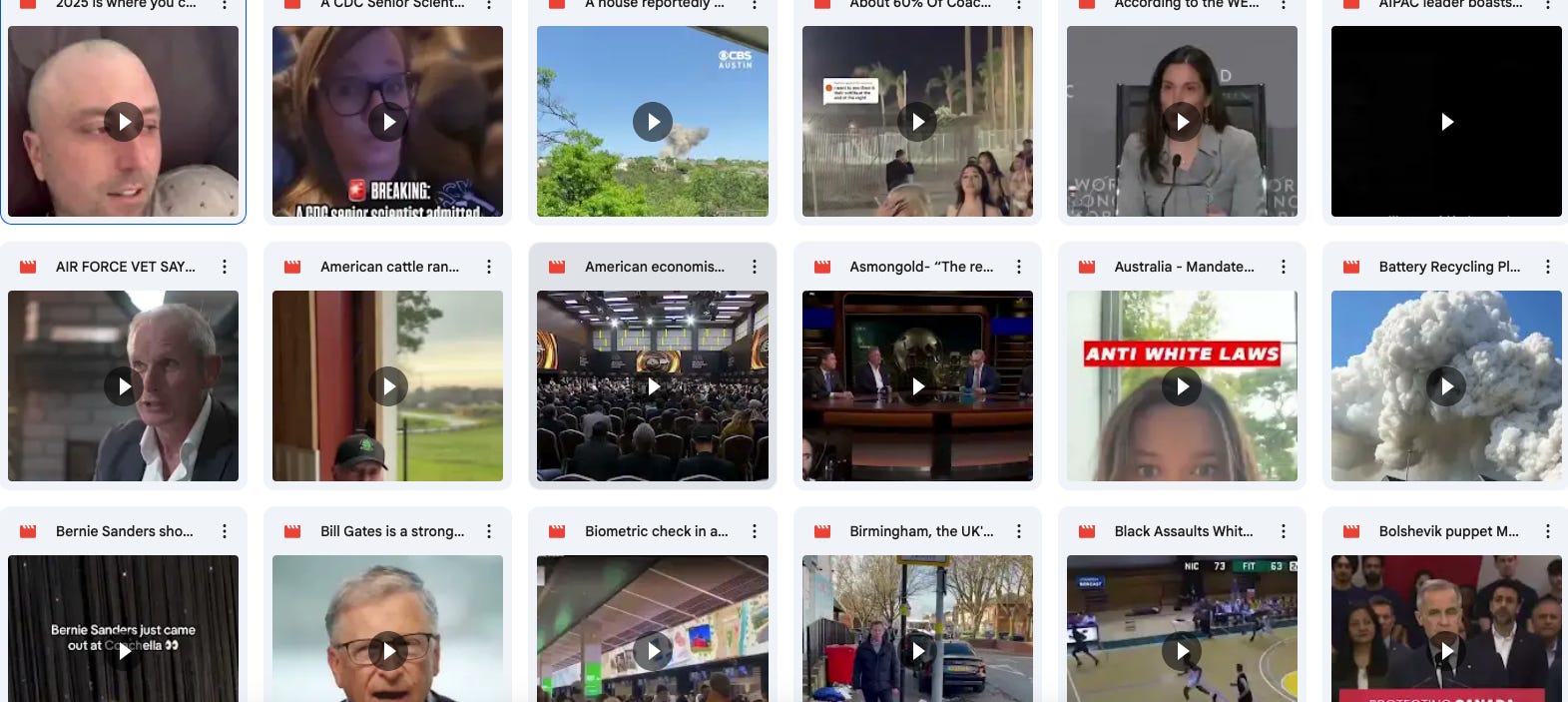Open more options for 'Bernie Sanders sho...'

225,531
